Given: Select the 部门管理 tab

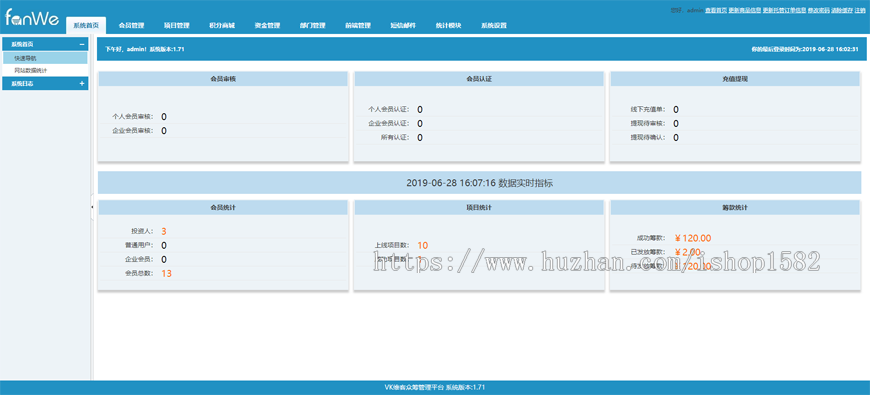Looking at the screenshot, I should click(312, 26).
